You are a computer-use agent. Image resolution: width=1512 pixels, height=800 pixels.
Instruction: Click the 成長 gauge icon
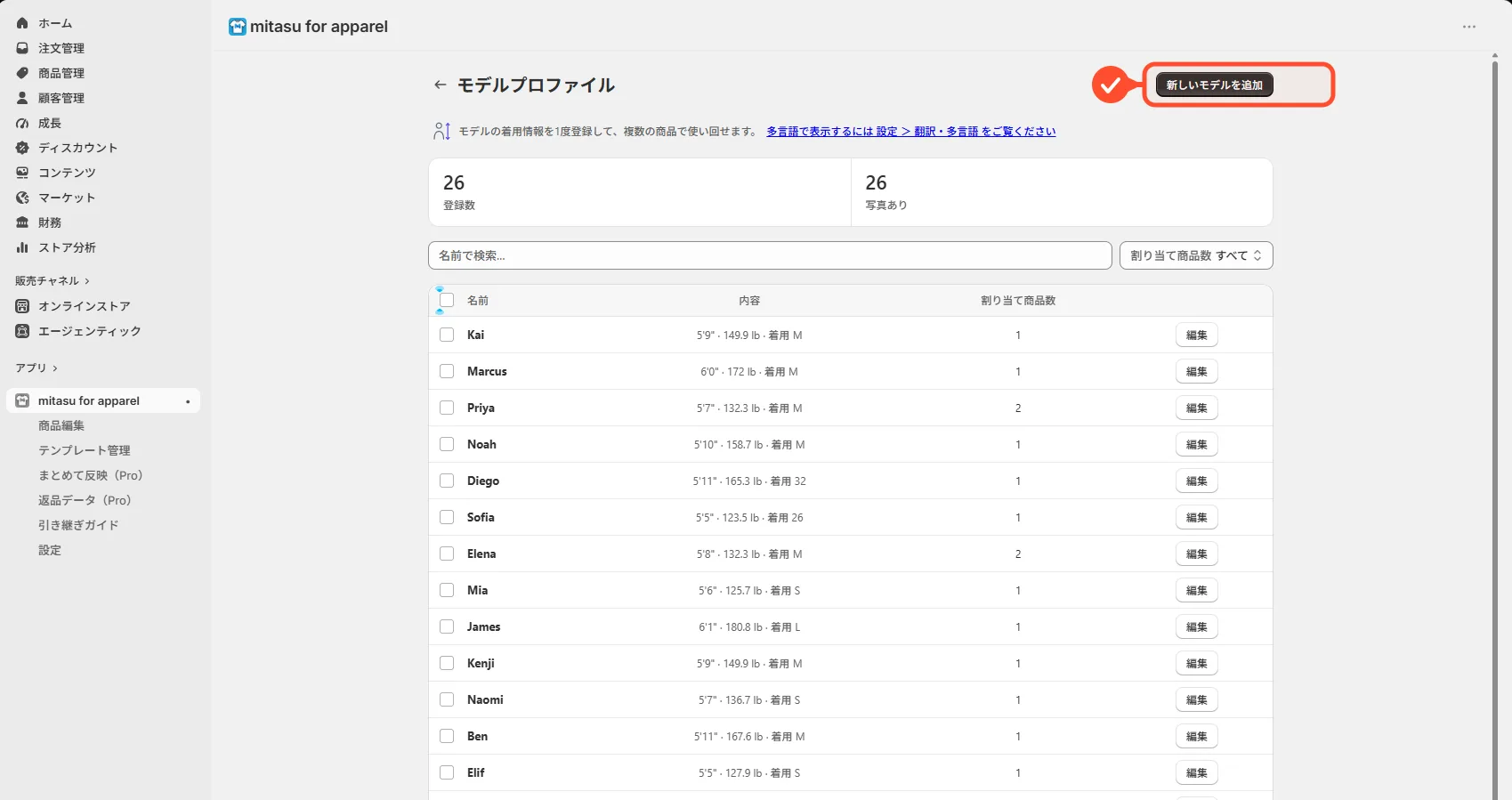click(x=22, y=123)
